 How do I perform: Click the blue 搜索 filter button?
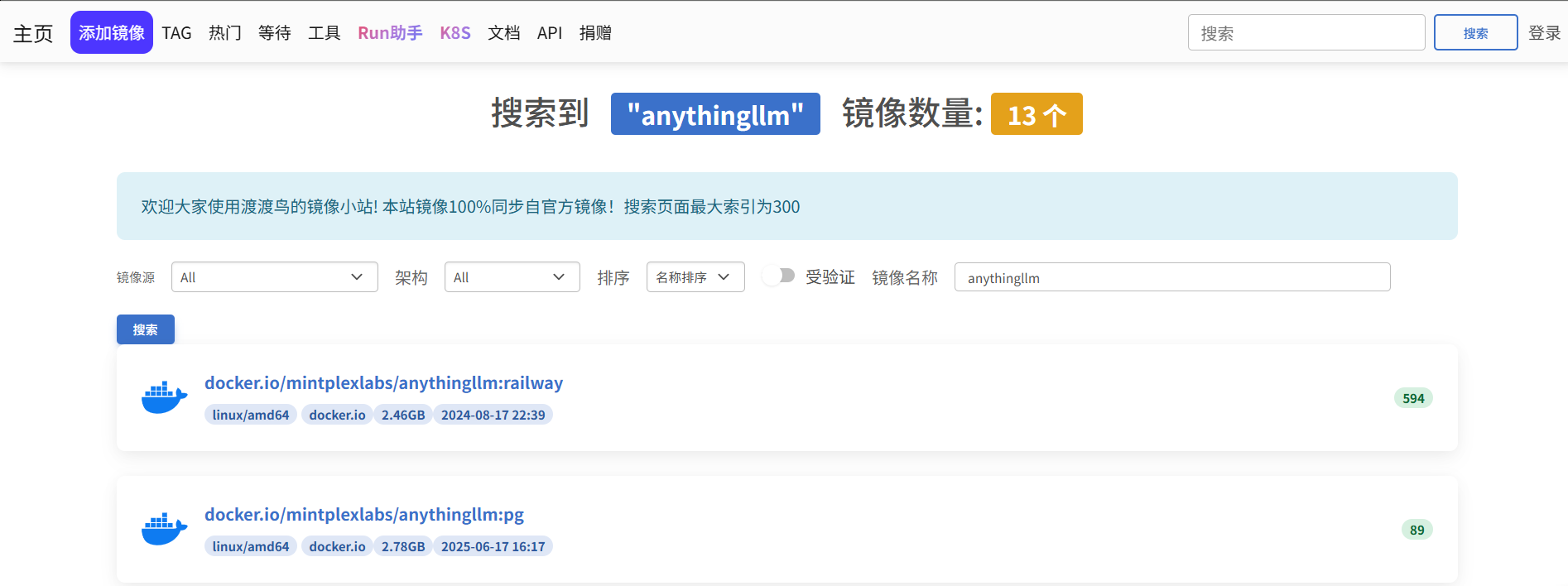click(146, 329)
